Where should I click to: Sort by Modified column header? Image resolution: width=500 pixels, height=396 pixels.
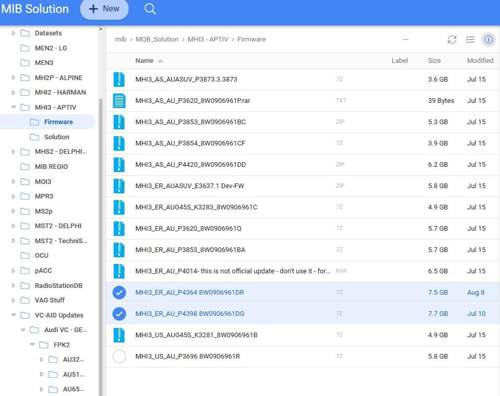(x=480, y=61)
